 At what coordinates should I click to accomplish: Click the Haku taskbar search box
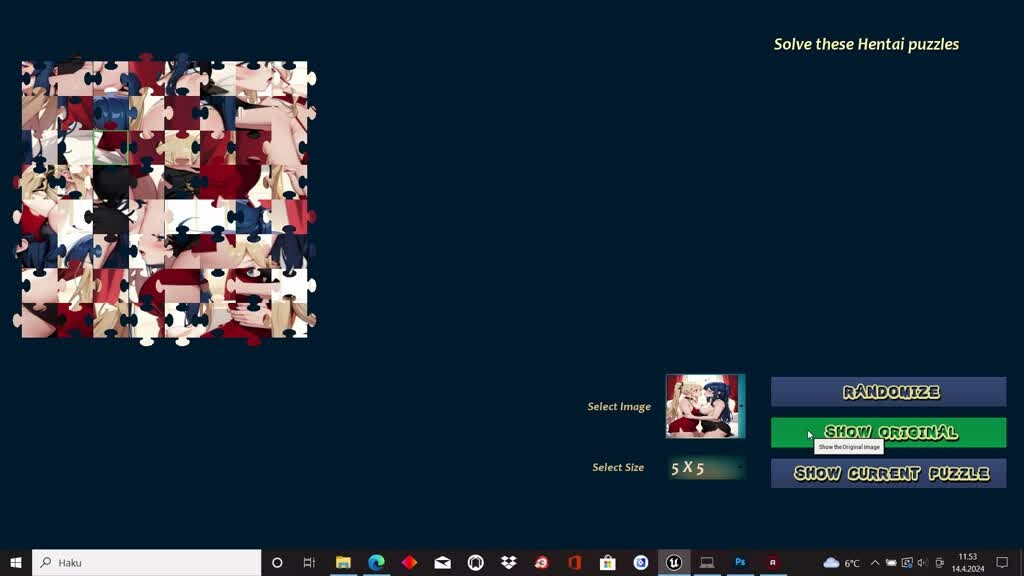[146, 563]
